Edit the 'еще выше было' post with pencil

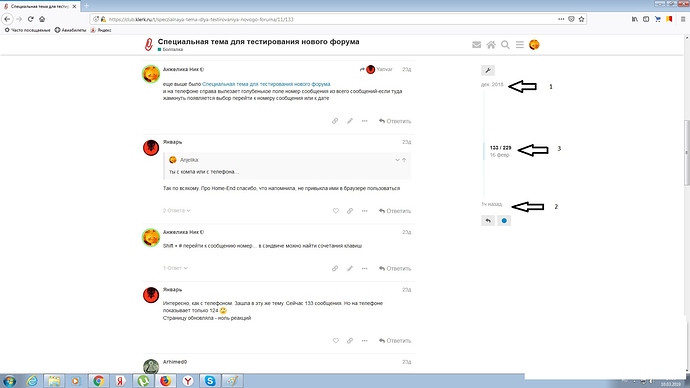[x=349, y=121]
